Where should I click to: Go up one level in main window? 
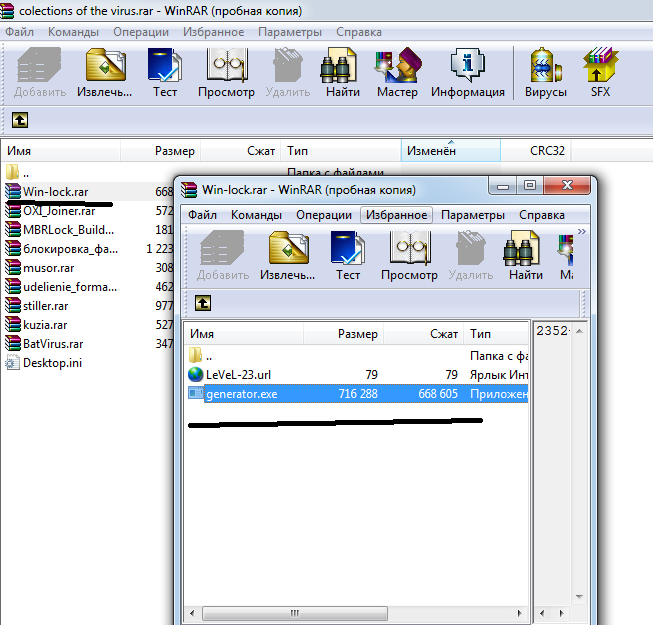(x=20, y=120)
